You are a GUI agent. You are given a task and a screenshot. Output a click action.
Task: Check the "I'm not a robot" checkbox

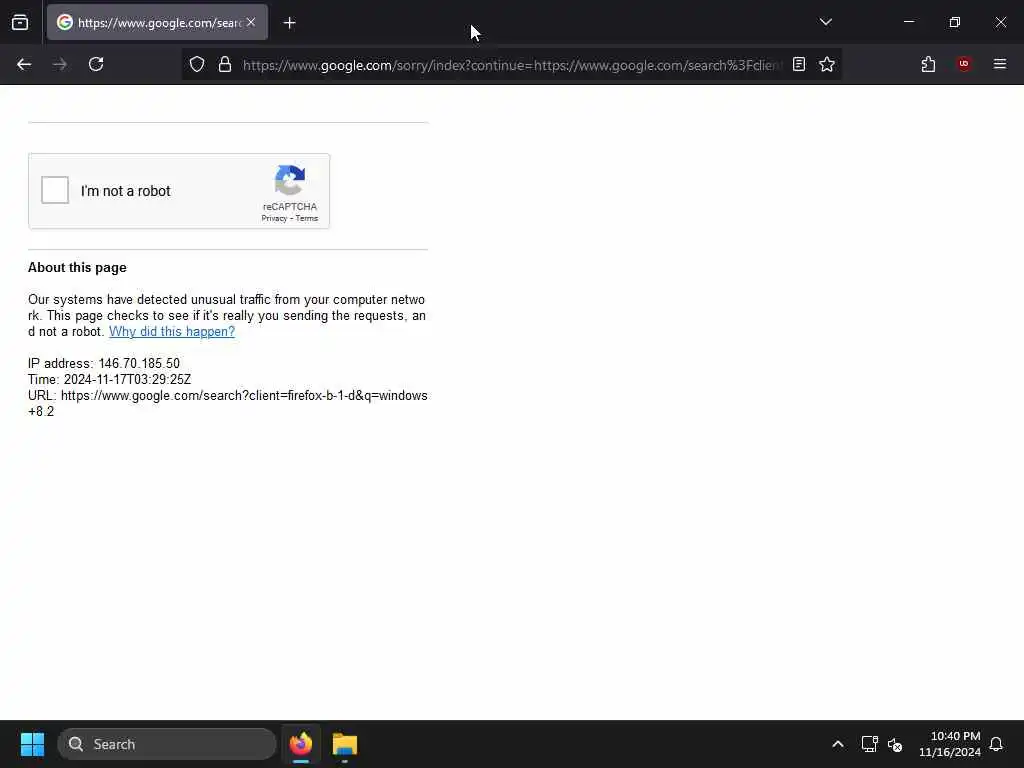coord(55,190)
